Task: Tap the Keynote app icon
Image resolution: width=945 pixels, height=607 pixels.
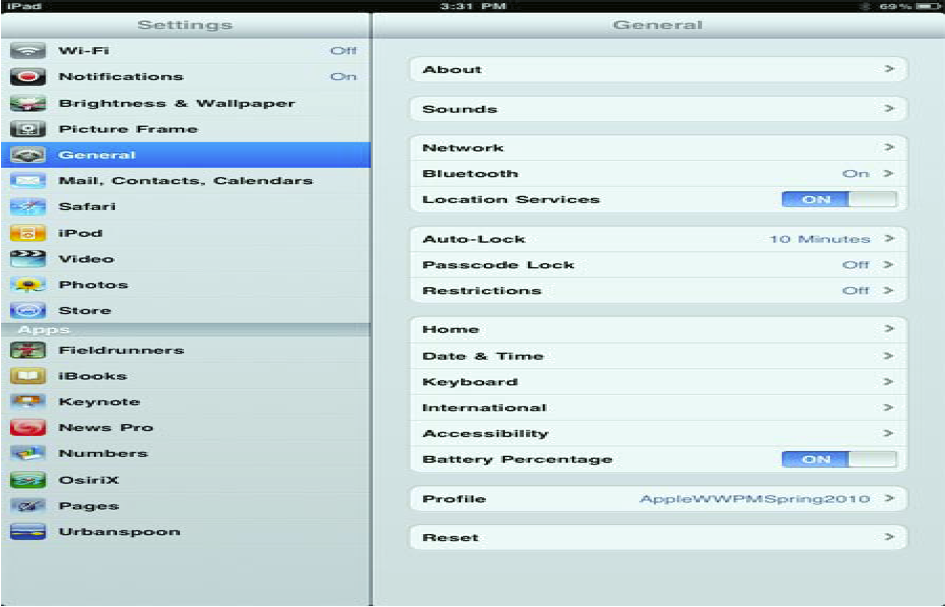Action: [x=28, y=402]
